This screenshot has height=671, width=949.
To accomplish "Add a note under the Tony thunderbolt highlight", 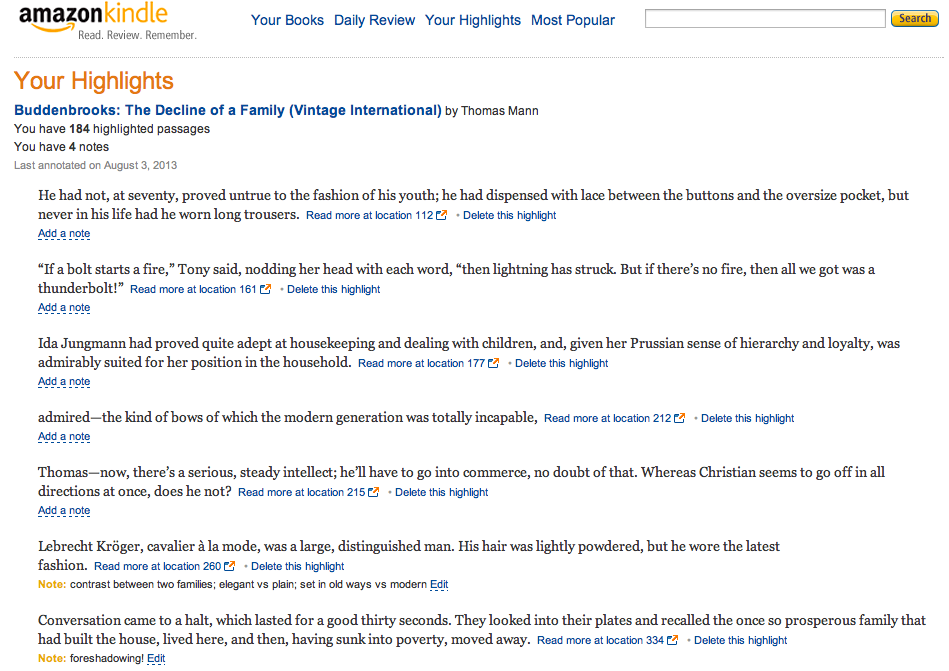I will coord(64,308).
